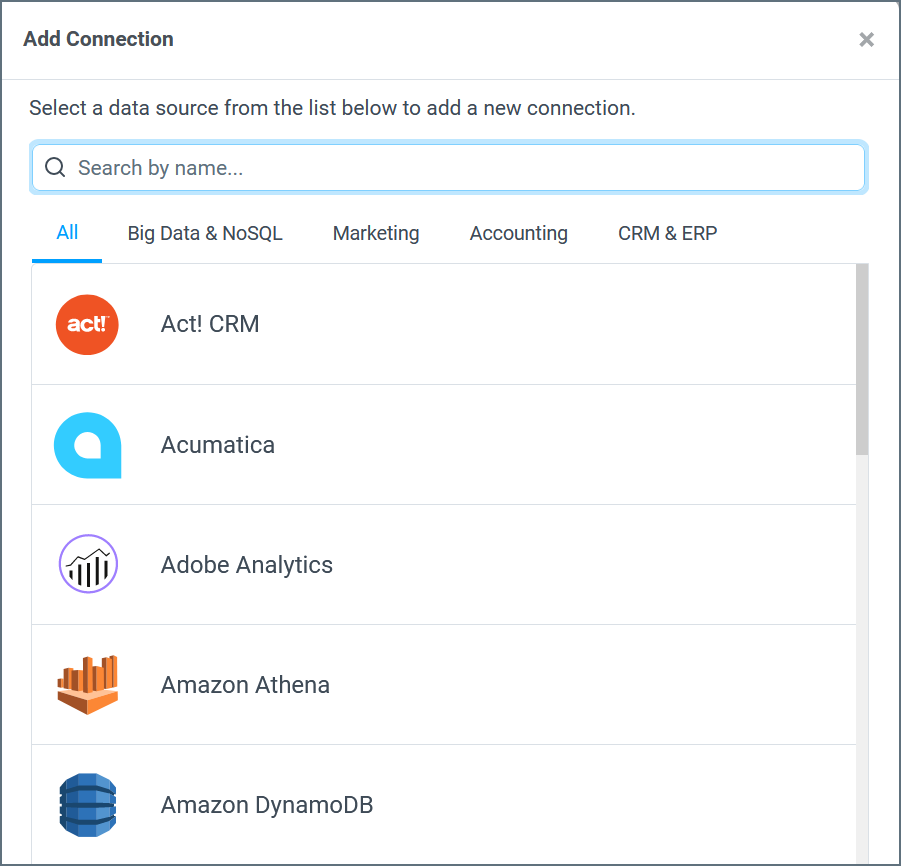Click the data source list scrollbar thumb
The image size is (901, 866).
pos(862,360)
